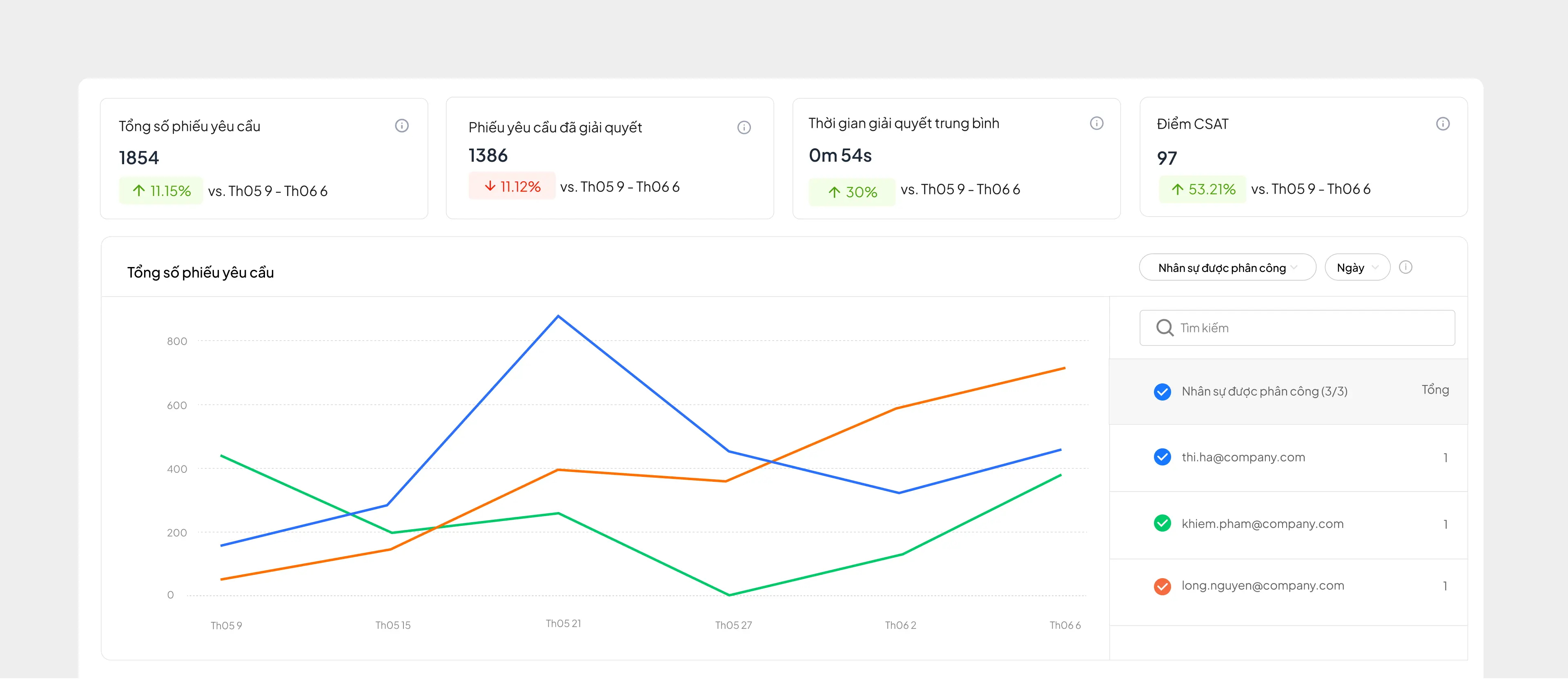This screenshot has width=1568, height=679.
Task: Click the 30% resolution time badge
Action: (852, 192)
